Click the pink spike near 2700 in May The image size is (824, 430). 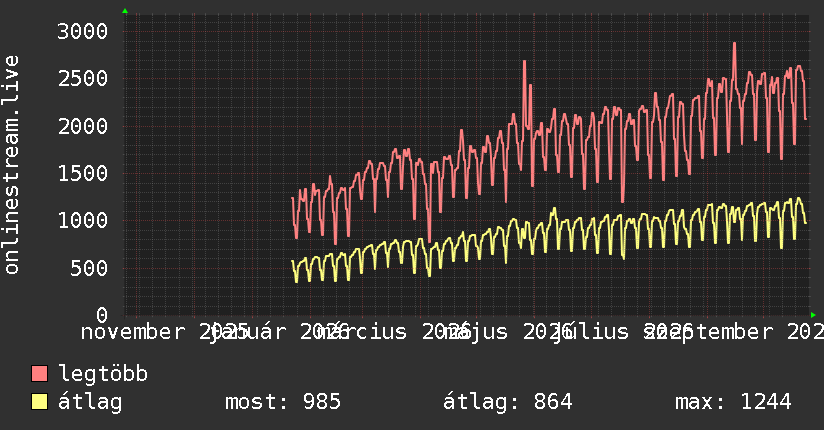click(524, 63)
